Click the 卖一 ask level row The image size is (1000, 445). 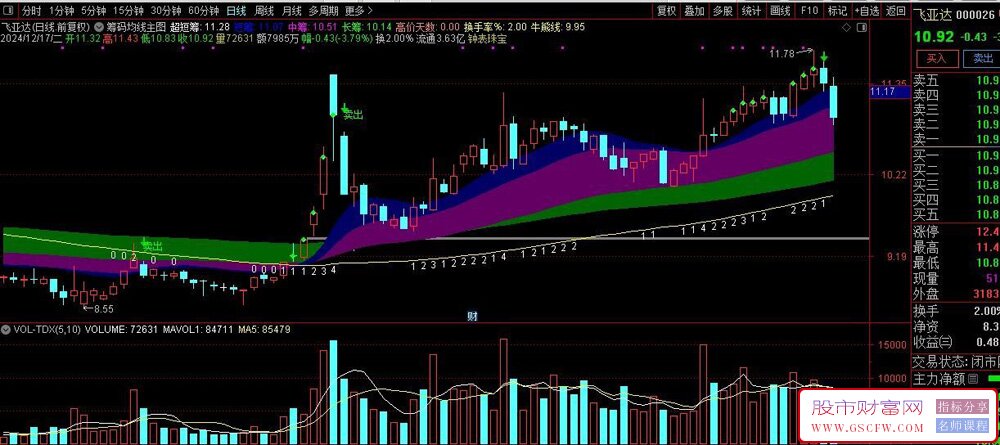pyautogui.click(x=956, y=139)
